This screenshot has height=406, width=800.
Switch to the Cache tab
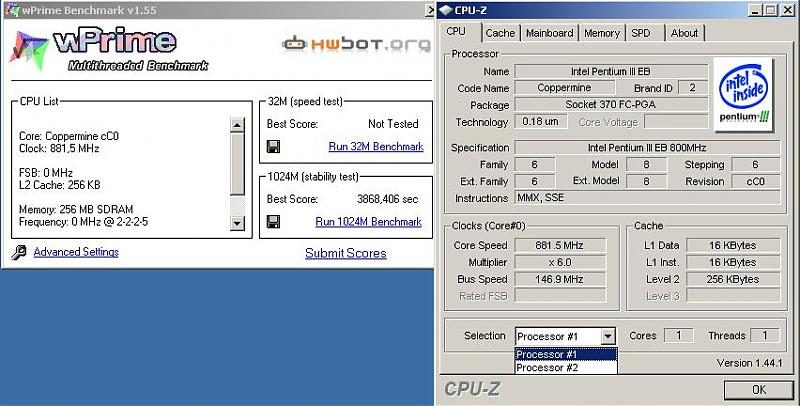point(500,33)
